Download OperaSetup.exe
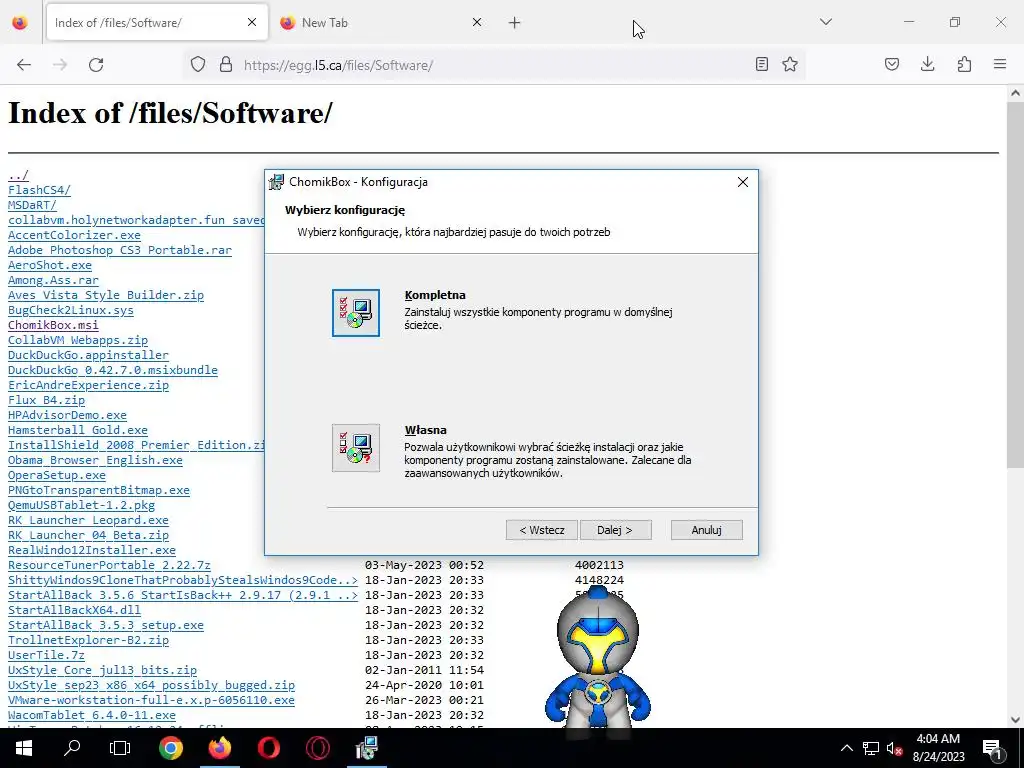 (x=57, y=475)
